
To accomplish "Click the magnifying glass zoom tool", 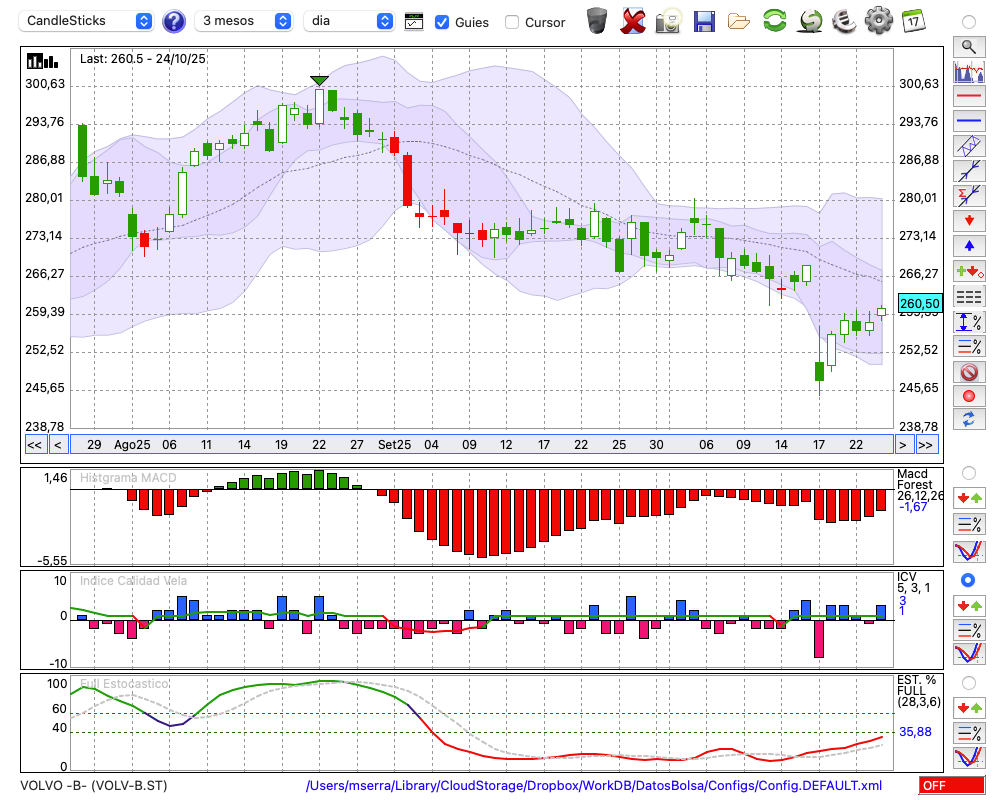I will [968, 46].
